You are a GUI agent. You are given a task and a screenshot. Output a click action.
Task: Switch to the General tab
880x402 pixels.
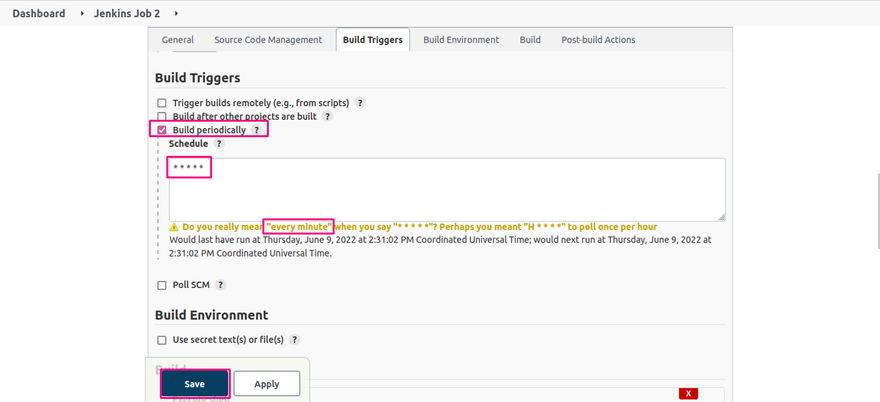(x=178, y=40)
